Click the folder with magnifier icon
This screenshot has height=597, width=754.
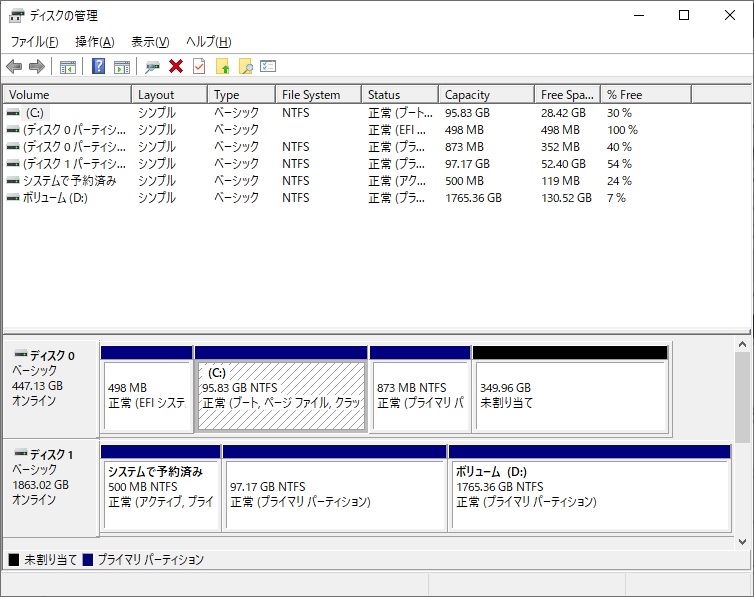click(246, 66)
